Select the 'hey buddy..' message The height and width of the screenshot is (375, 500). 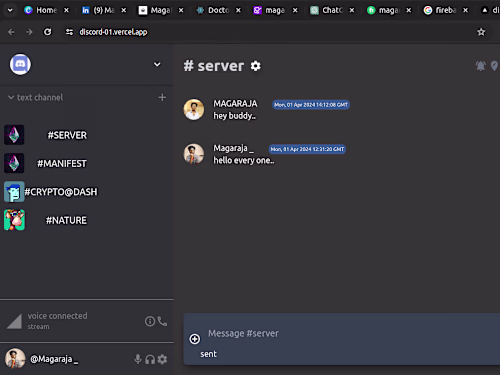pyautogui.click(x=235, y=116)
